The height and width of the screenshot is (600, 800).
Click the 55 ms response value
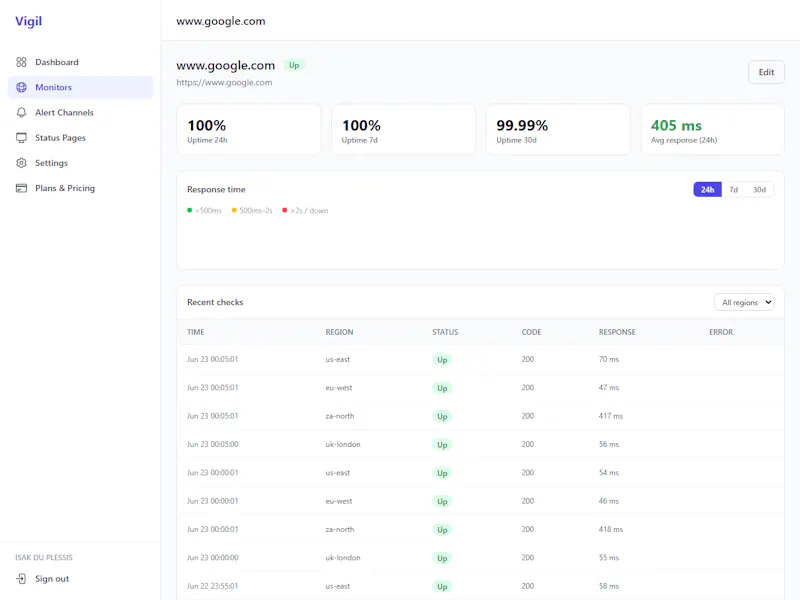(x=609, y=558)
